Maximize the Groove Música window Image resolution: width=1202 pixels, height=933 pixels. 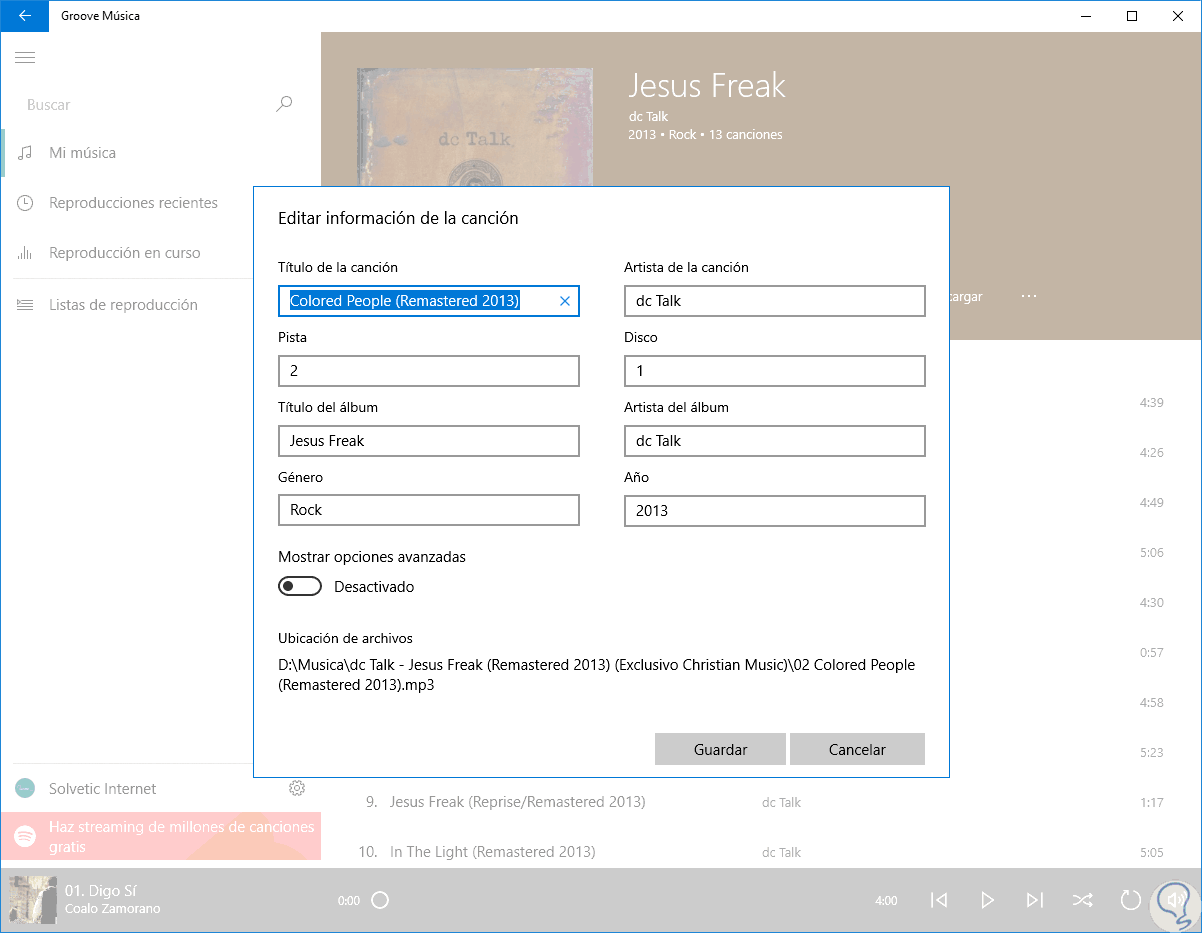[x=1132, y=16]
